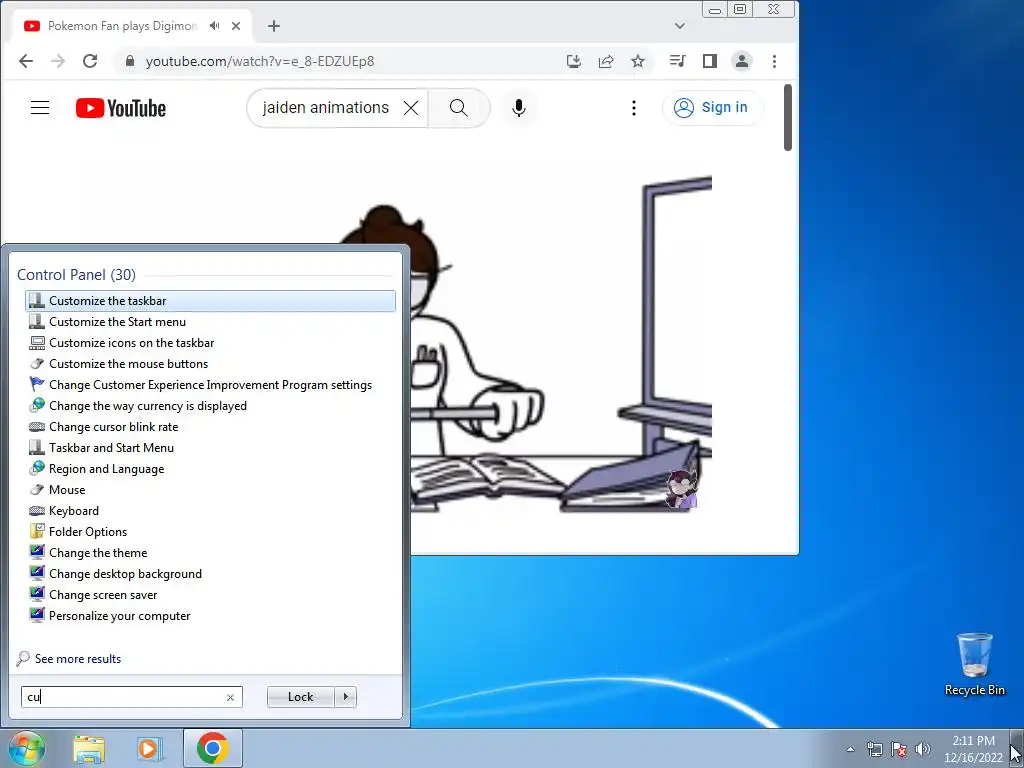Click the Lock button
This screenshot has width=1024, height=768.
300,697
